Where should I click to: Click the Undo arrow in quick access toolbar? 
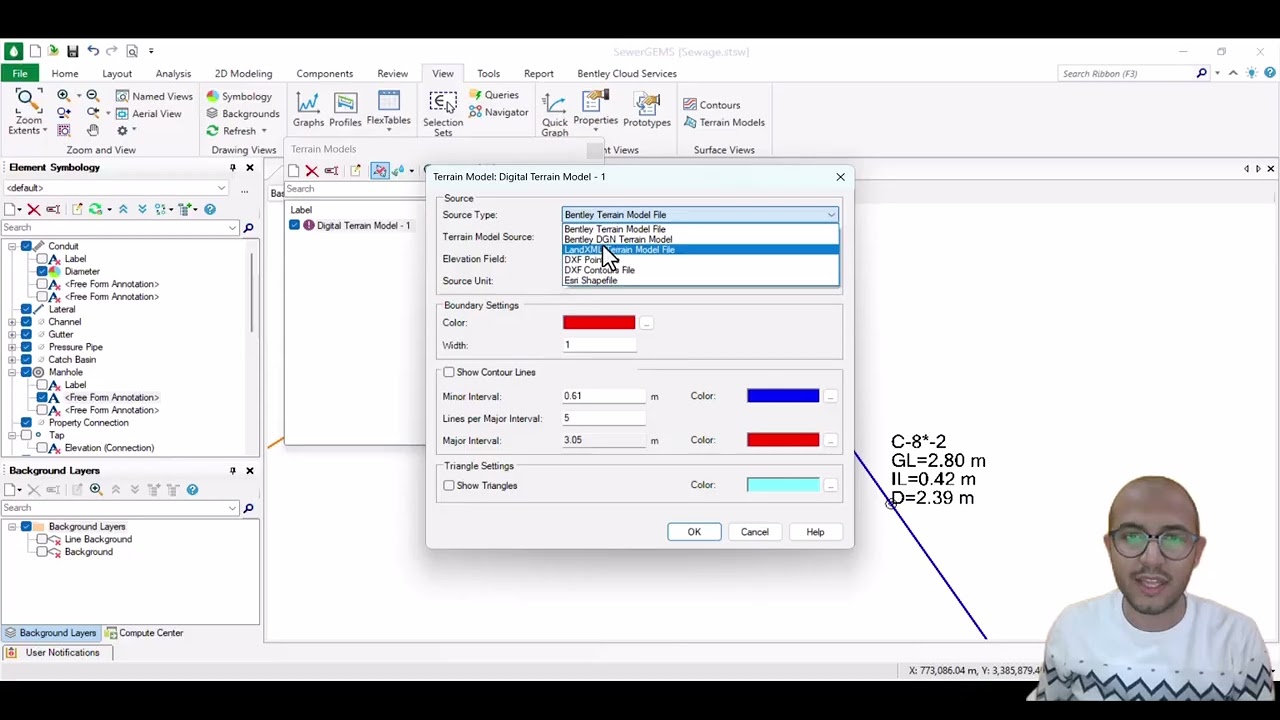(93, 51)
